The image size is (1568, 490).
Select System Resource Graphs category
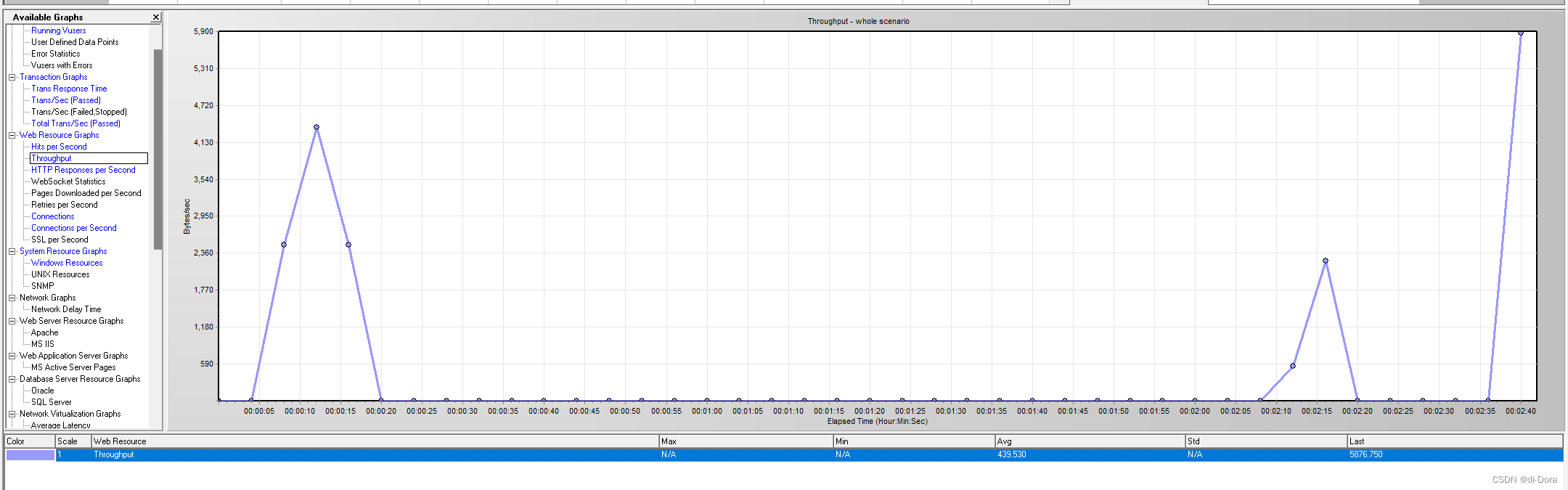click(63, 251)
